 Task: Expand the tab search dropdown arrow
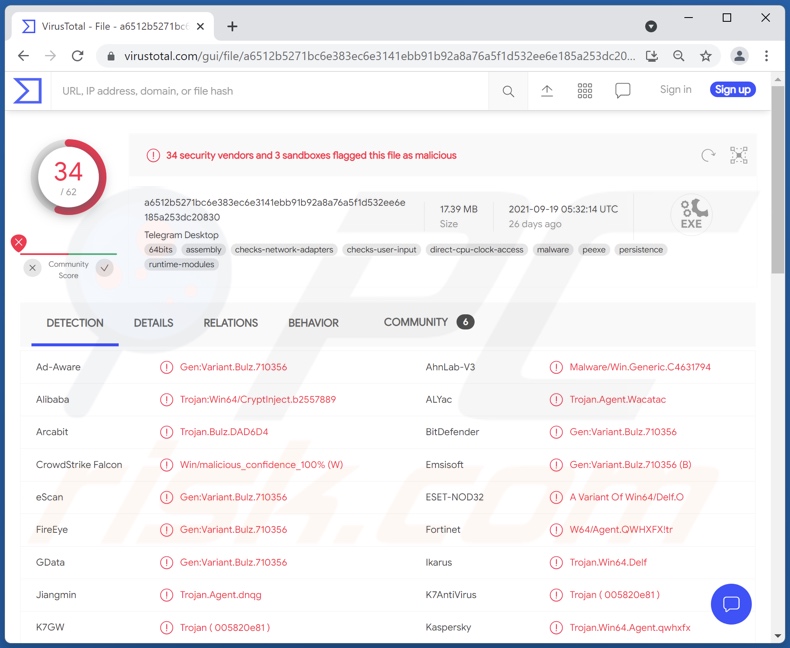click(x=651, y=26)
